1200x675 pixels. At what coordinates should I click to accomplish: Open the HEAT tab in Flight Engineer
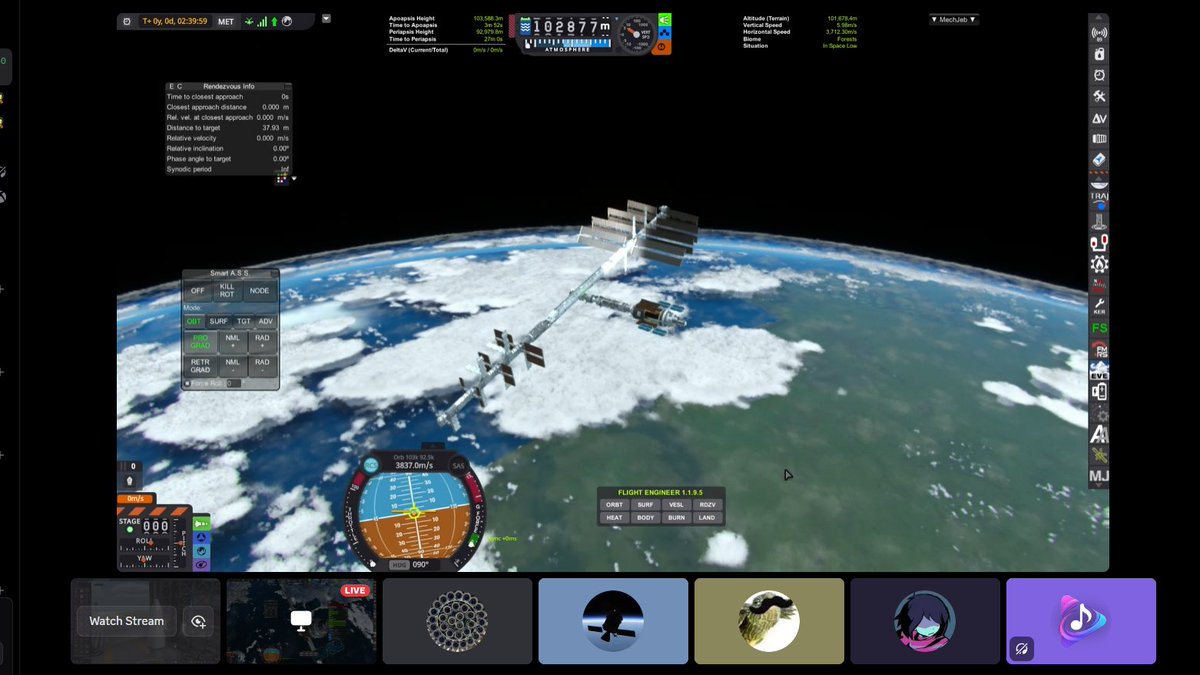[x=614, y=518]
